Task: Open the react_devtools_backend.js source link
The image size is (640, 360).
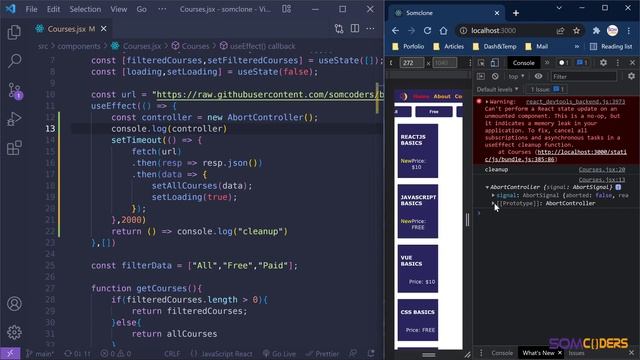Action: (x=575, y=102)
